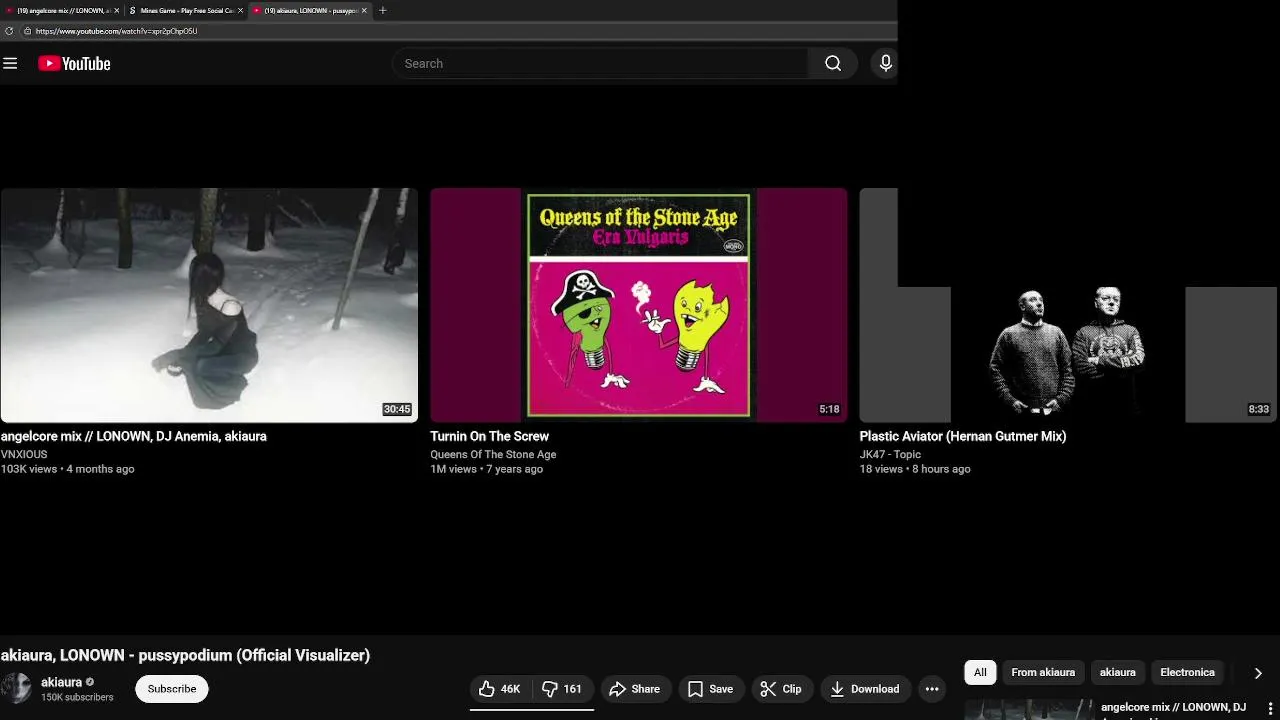Close the akiaura, LONOWN browser tab
This screenshot has height=720, width=1280.
point(364,10)
